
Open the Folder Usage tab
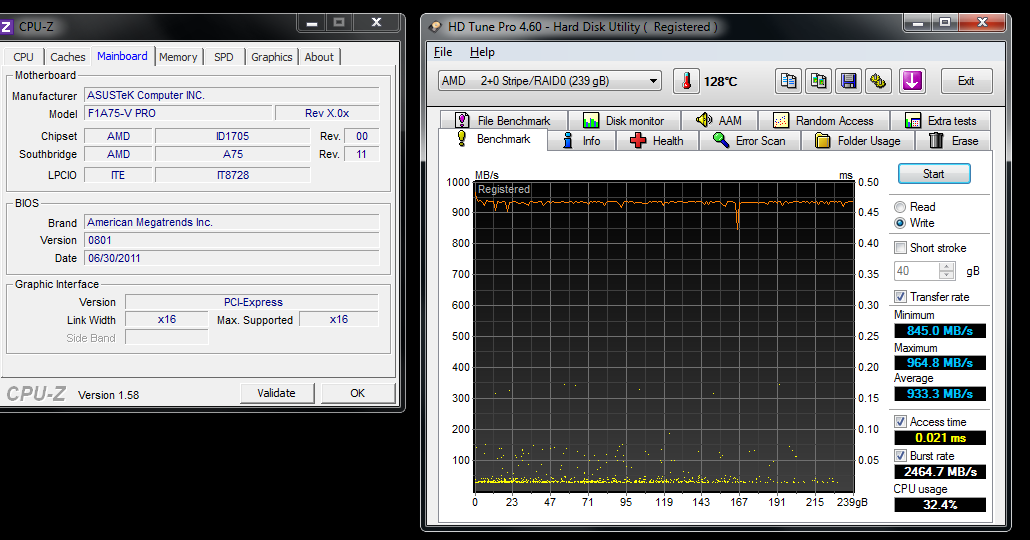click(857, 141)
